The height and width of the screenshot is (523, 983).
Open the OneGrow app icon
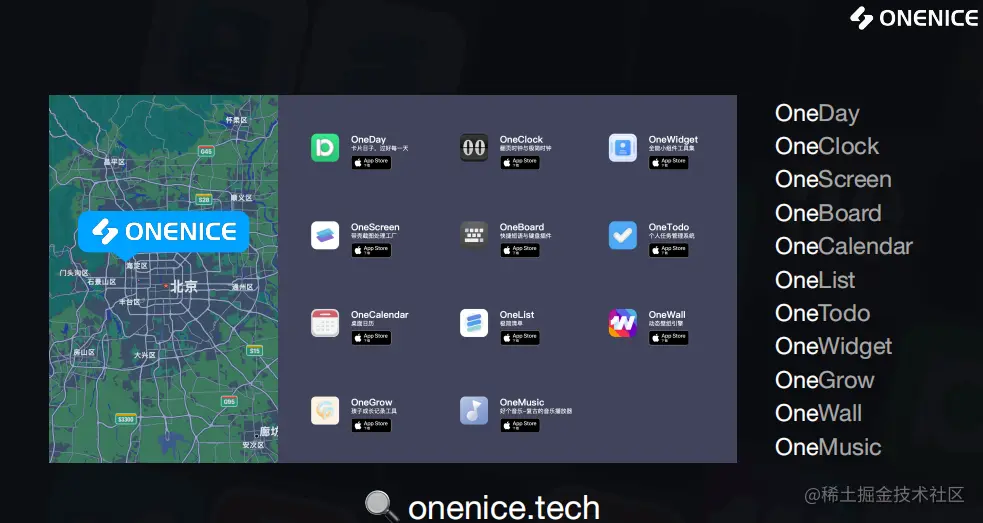(x=325, y=411)
